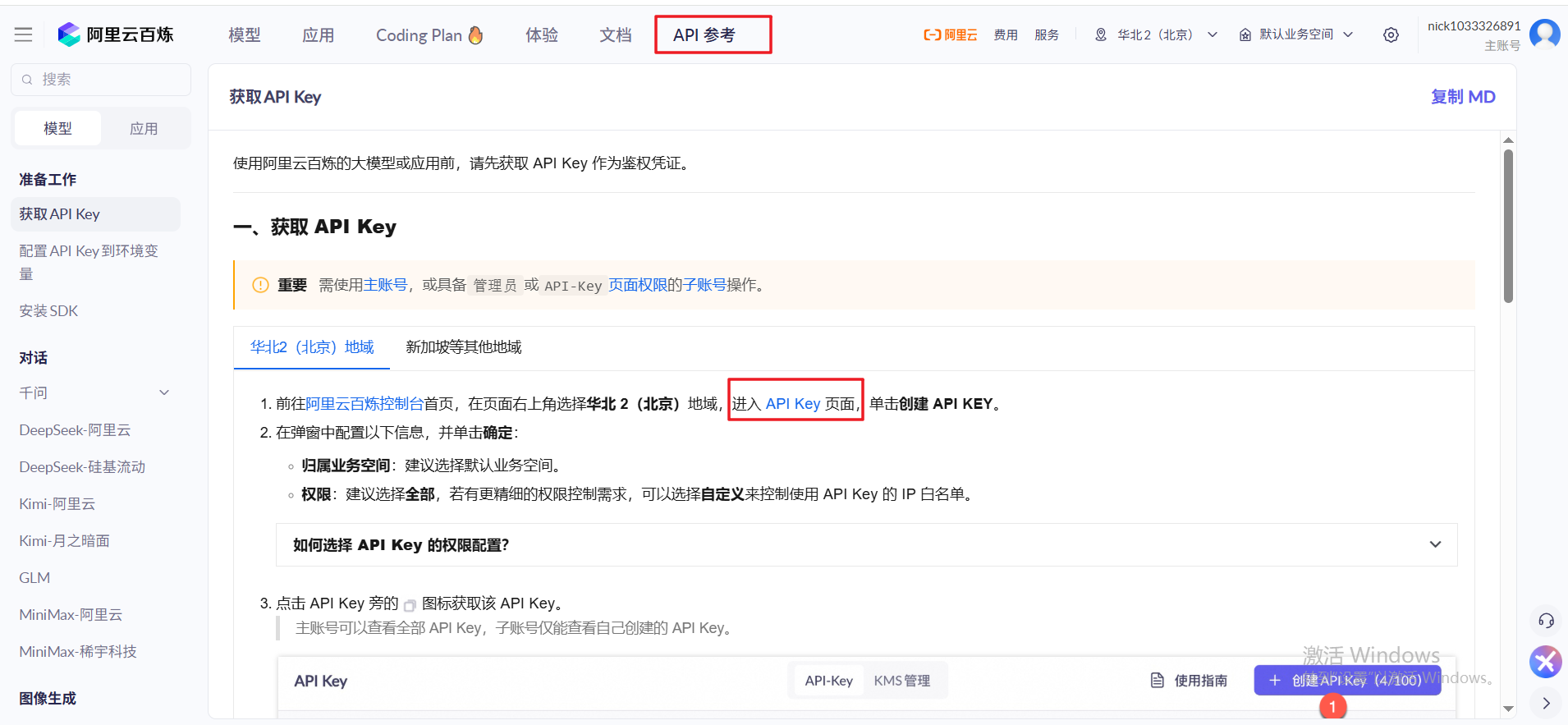Click the sidebar 搜索 input field
The image size is (1568, 725).
[x=101, y=80]
